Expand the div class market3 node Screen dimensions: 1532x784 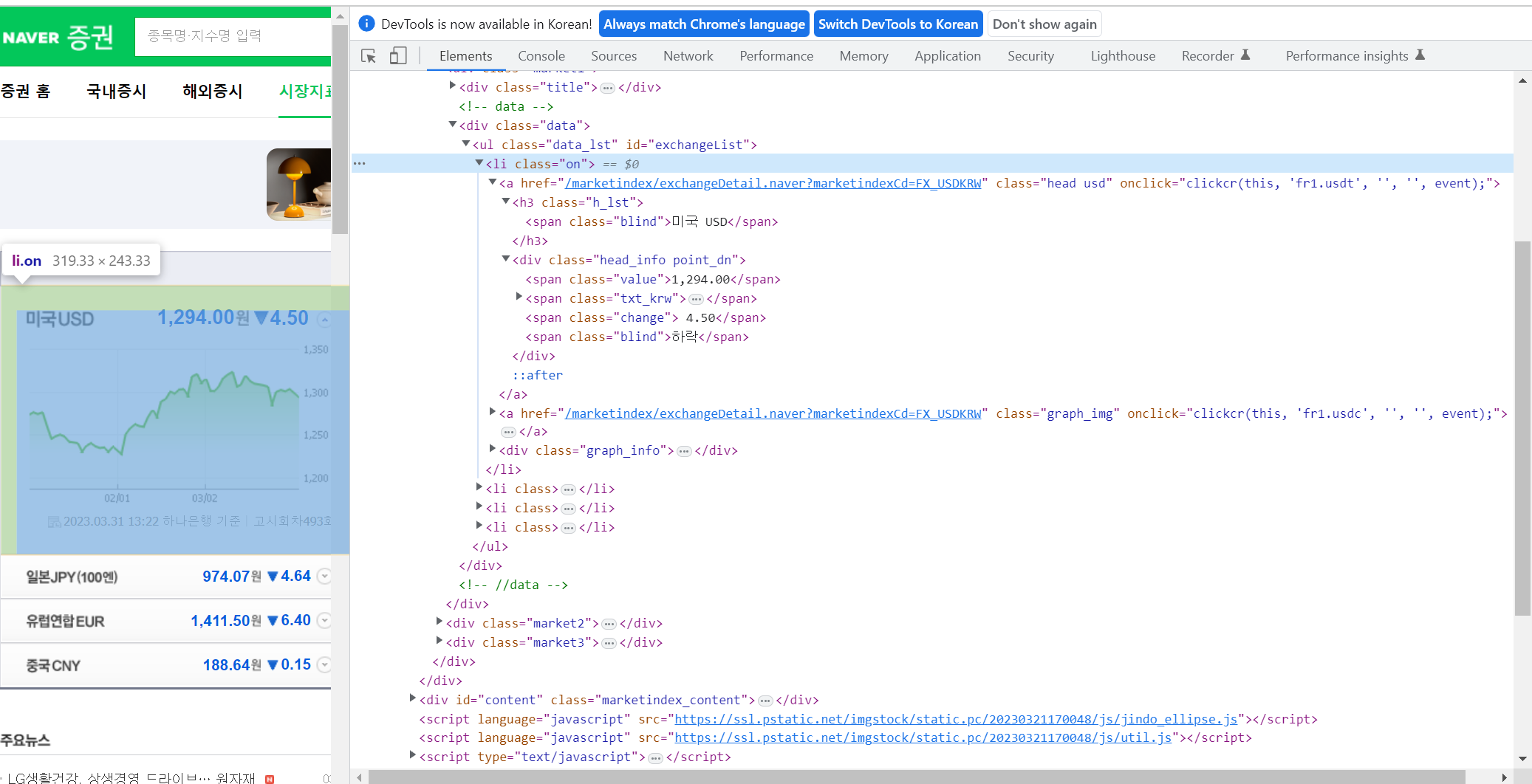click(439, 641)
